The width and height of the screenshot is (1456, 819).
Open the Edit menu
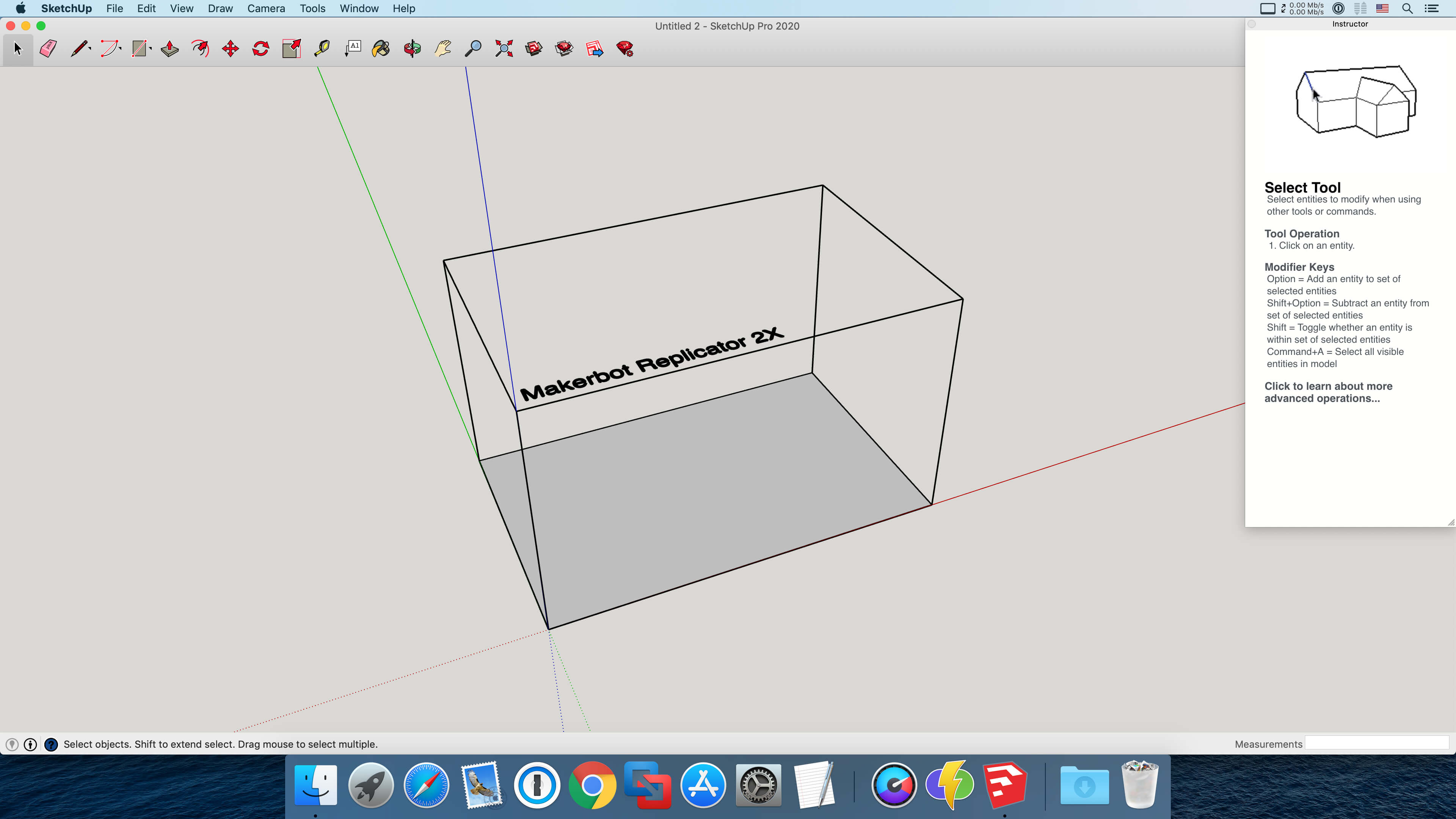(x=146, y=8)
